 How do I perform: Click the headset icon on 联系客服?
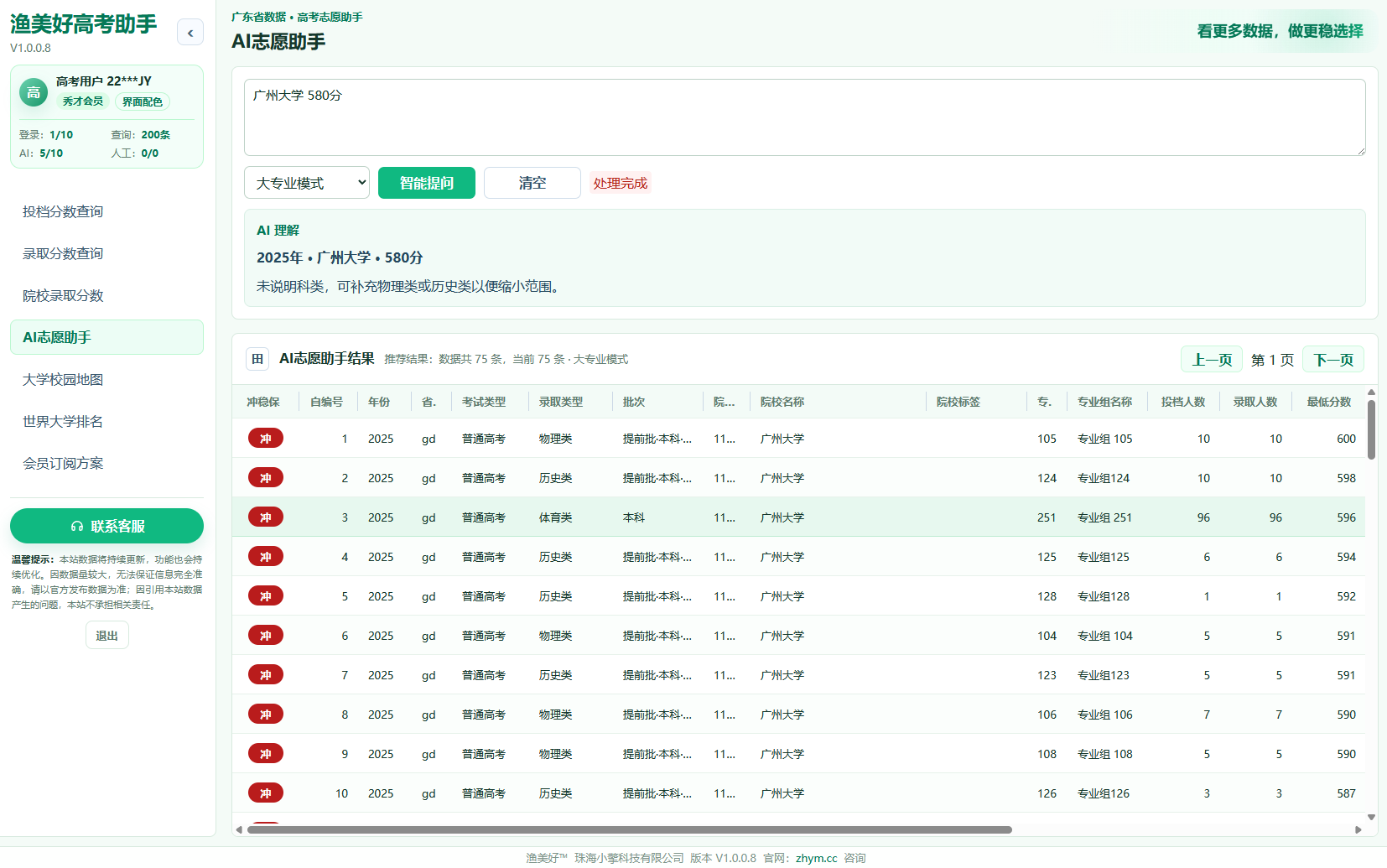point(77,527)
